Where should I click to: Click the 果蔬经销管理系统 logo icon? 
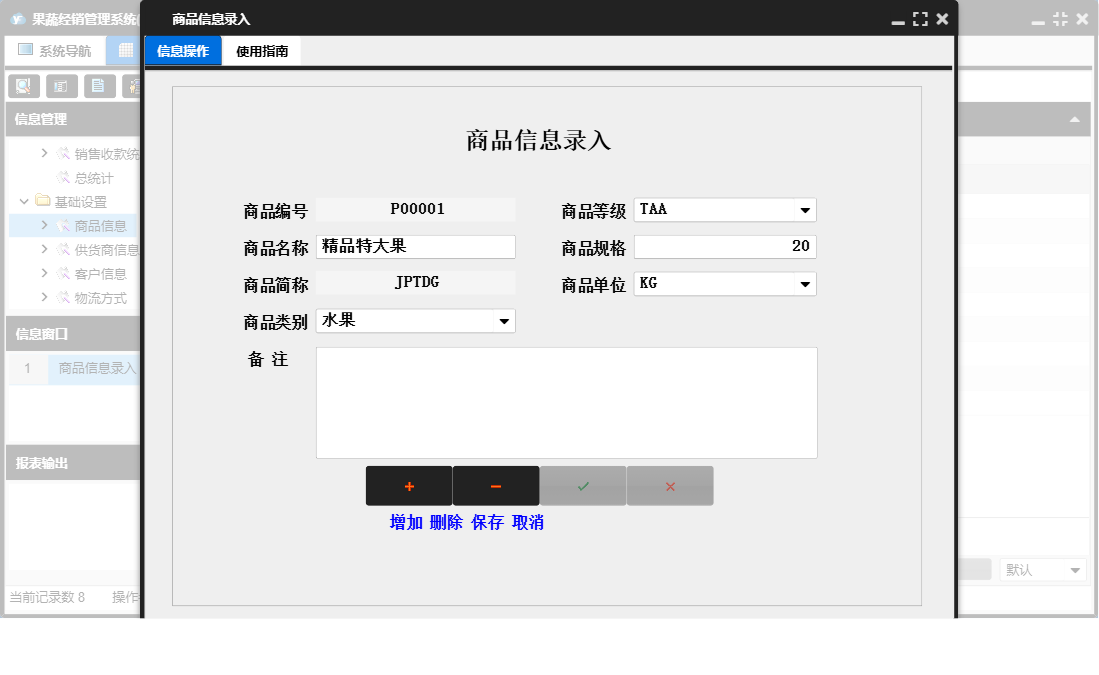tap(19, 16)
